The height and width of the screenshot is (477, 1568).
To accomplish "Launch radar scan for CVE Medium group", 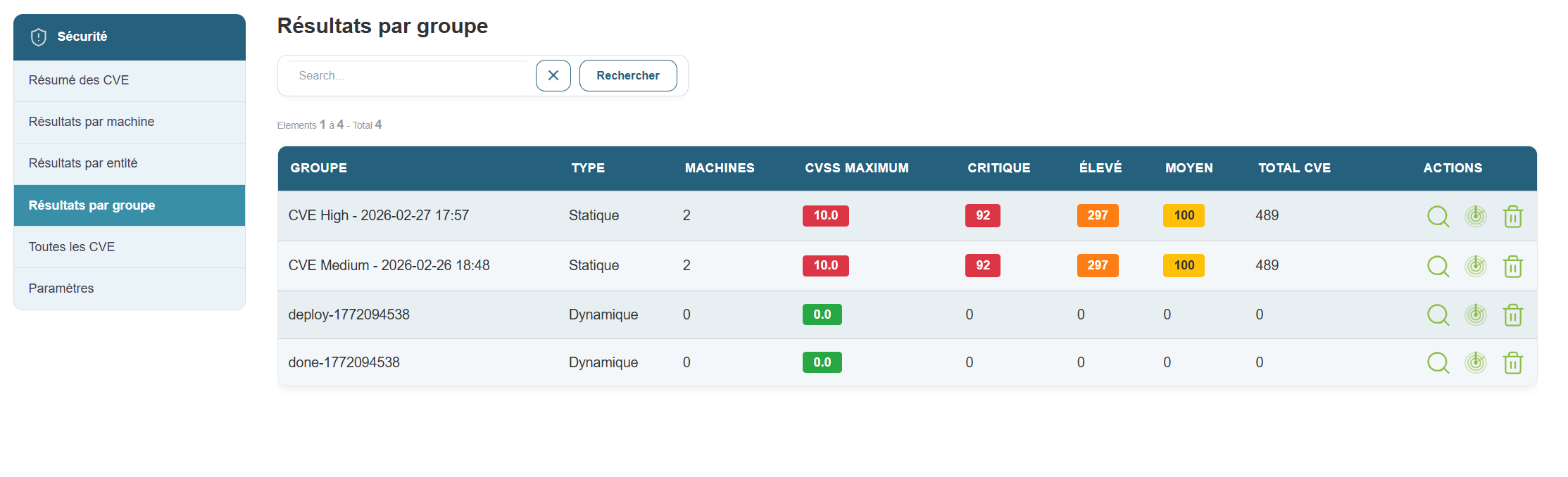I will (x=1475, y=266).
